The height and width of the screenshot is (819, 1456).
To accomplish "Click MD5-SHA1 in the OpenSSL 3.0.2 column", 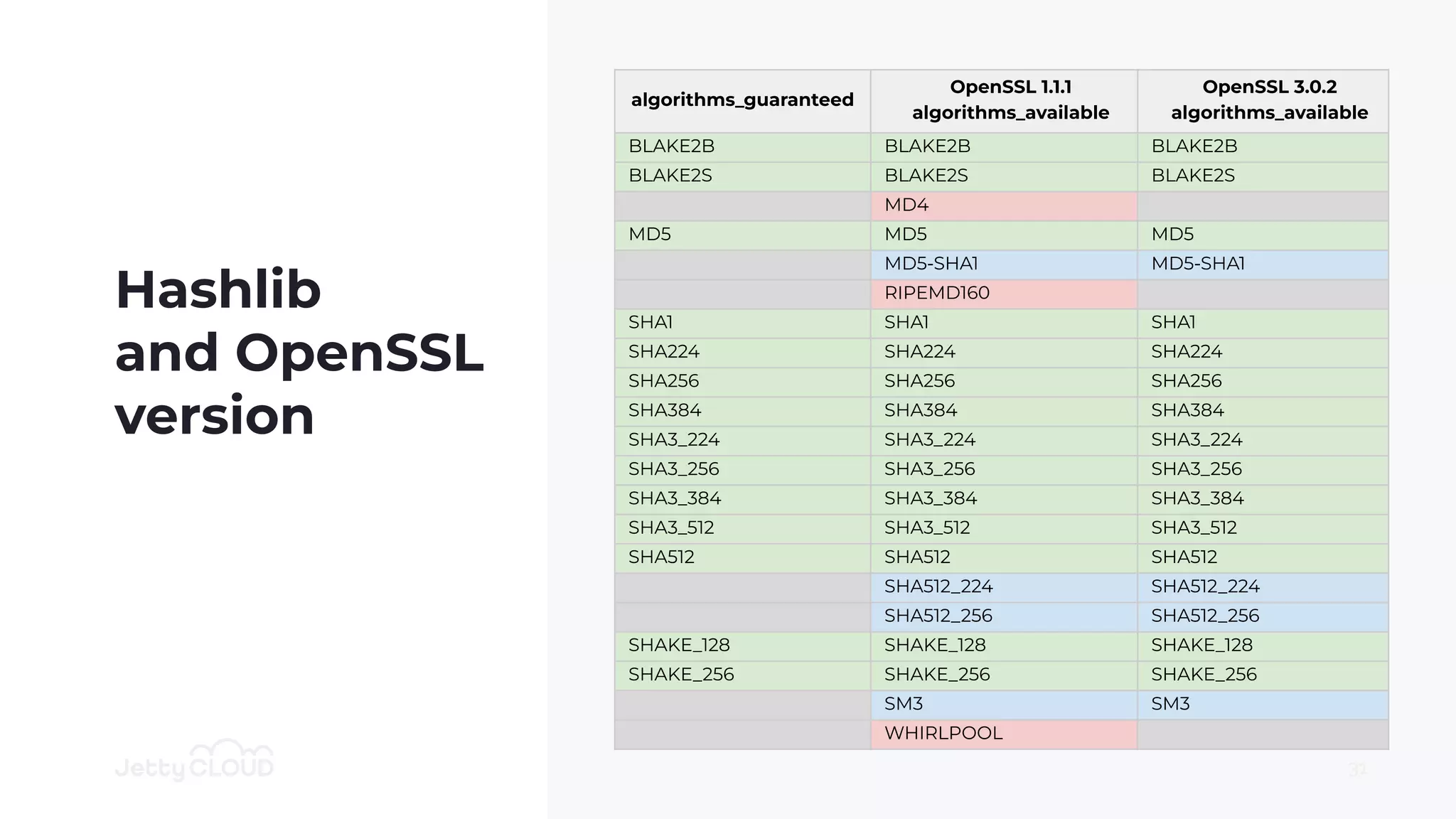I will coord(1198,264).
